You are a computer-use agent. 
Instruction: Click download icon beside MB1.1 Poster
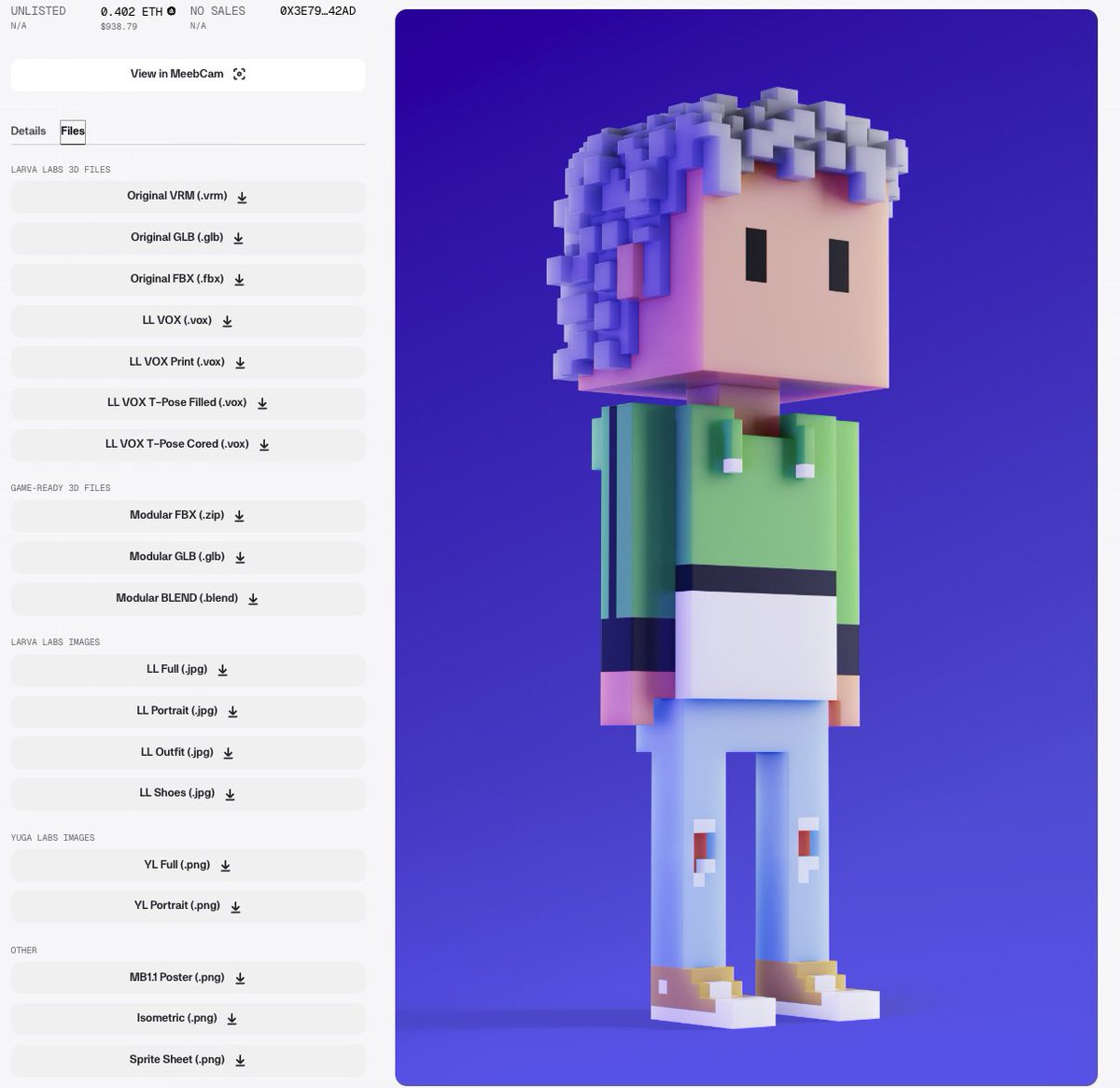[240, 979]
